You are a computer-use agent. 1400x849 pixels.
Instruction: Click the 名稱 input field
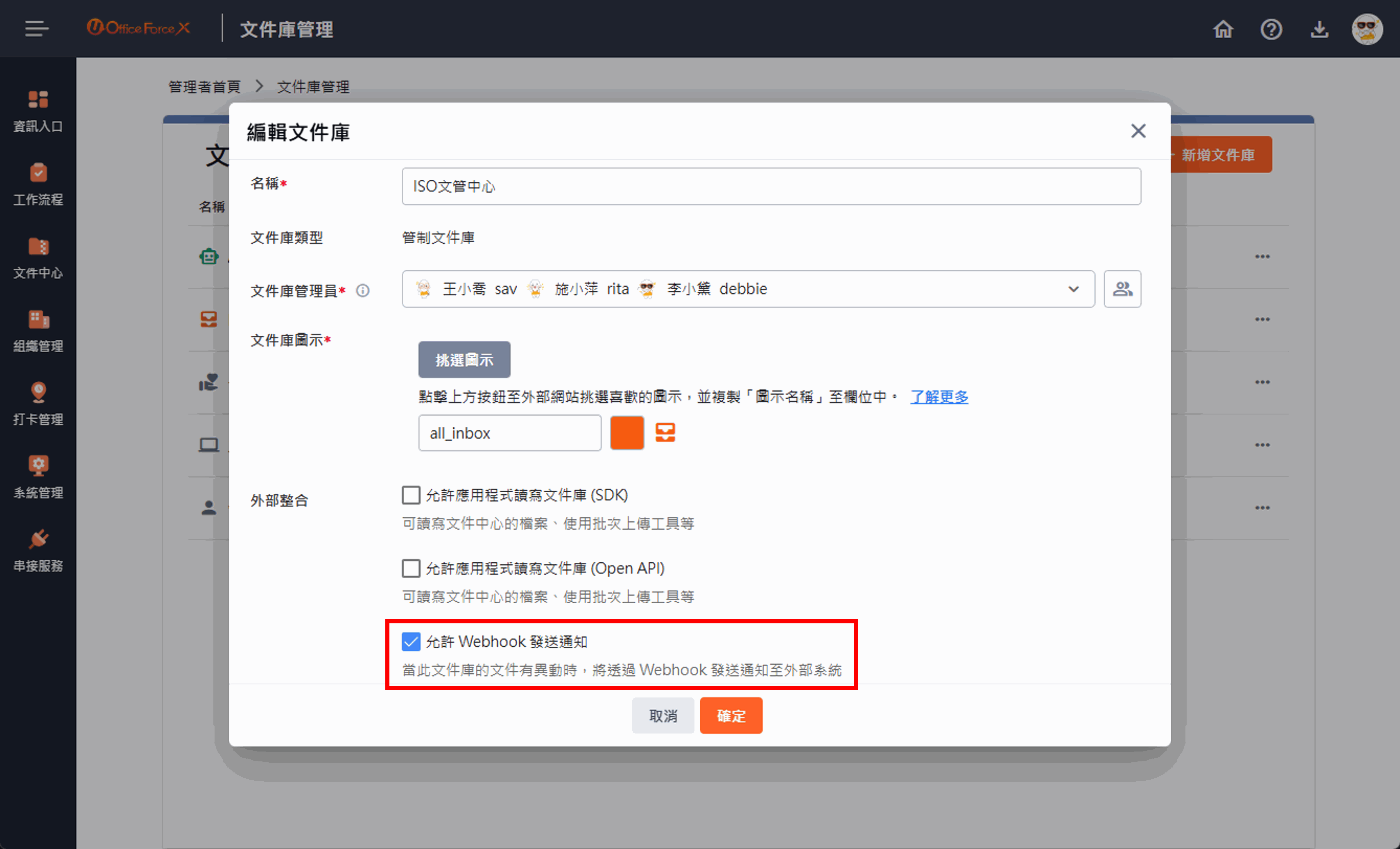pyautogui.click(x=771, y=186)
